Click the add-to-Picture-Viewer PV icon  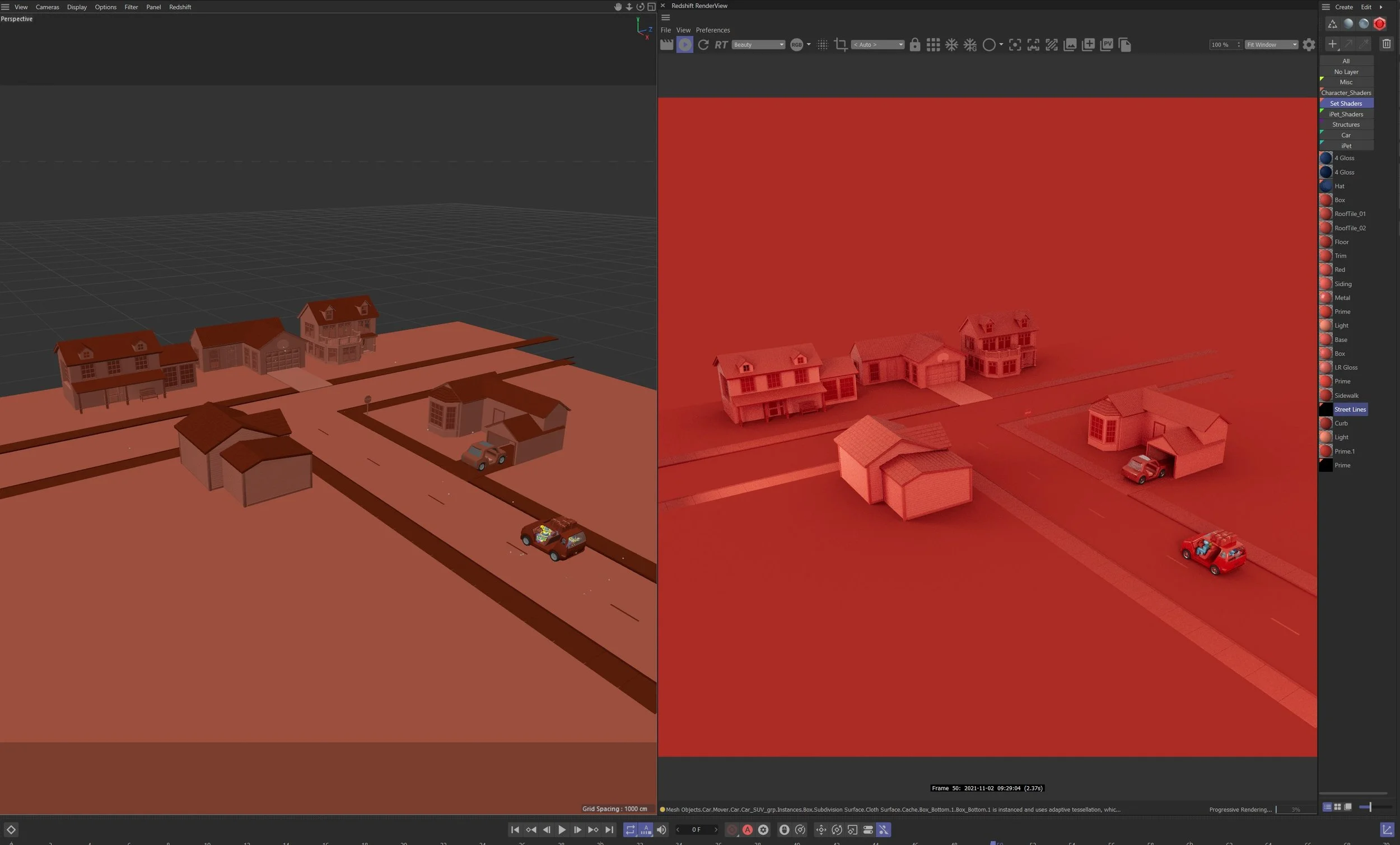(x=1106, y=44)
